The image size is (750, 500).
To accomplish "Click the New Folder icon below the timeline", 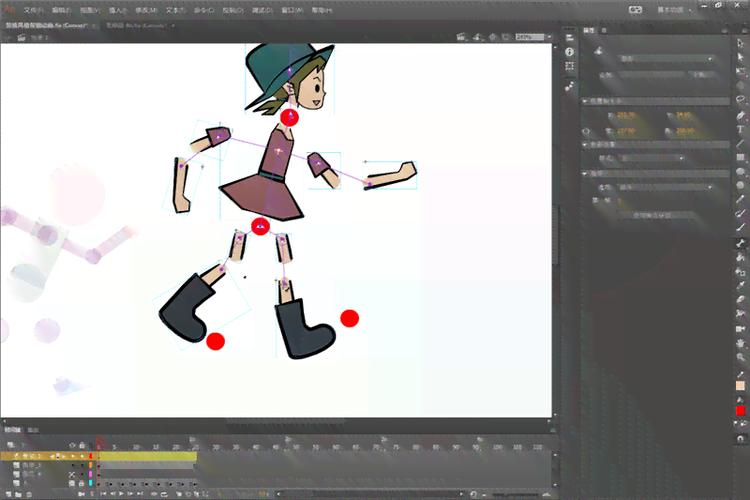I will pyautogui.click(x=18, y=494).
